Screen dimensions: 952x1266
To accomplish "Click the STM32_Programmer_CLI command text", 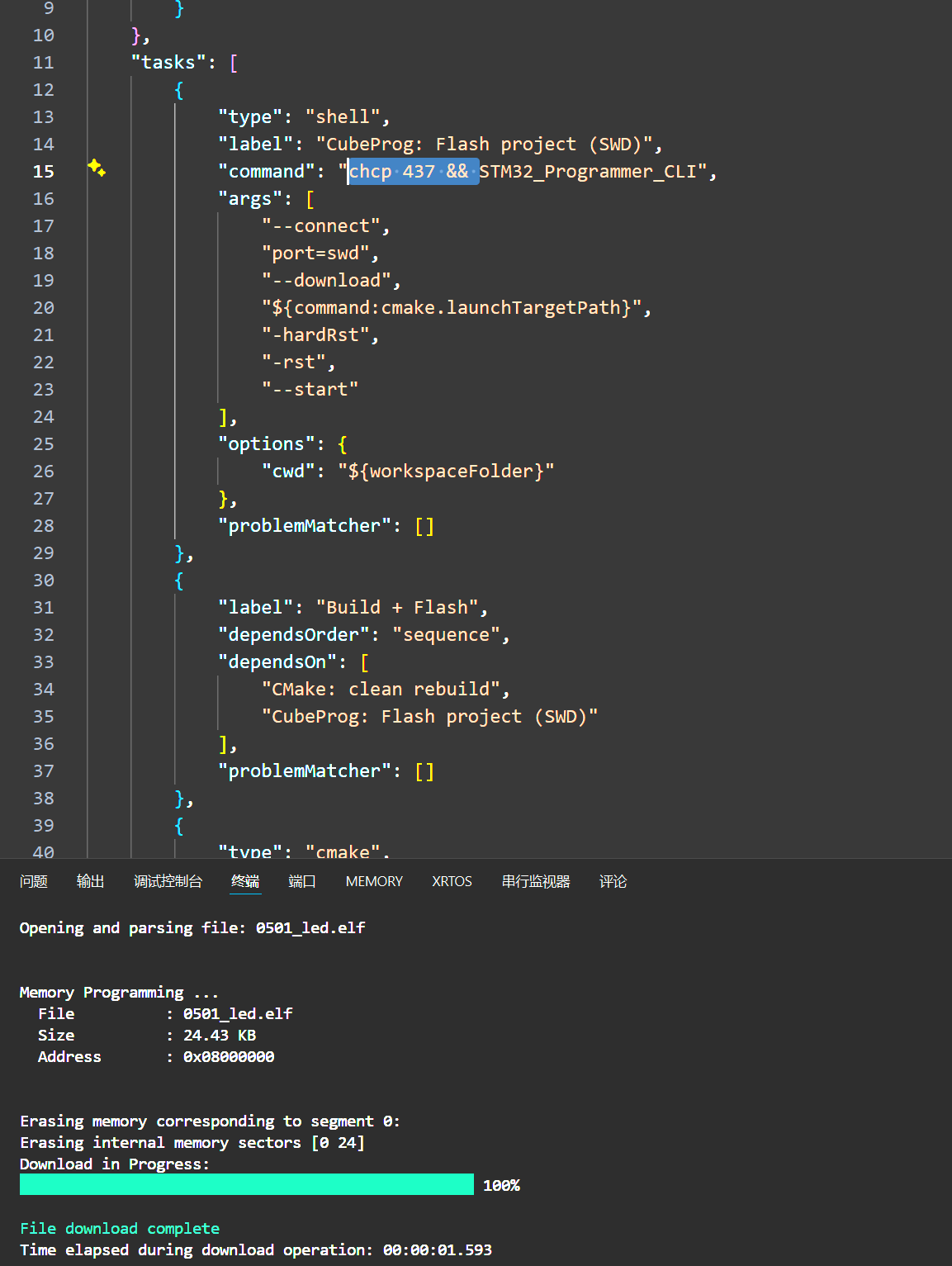I will pyautogui.click(x=588, y=172).
